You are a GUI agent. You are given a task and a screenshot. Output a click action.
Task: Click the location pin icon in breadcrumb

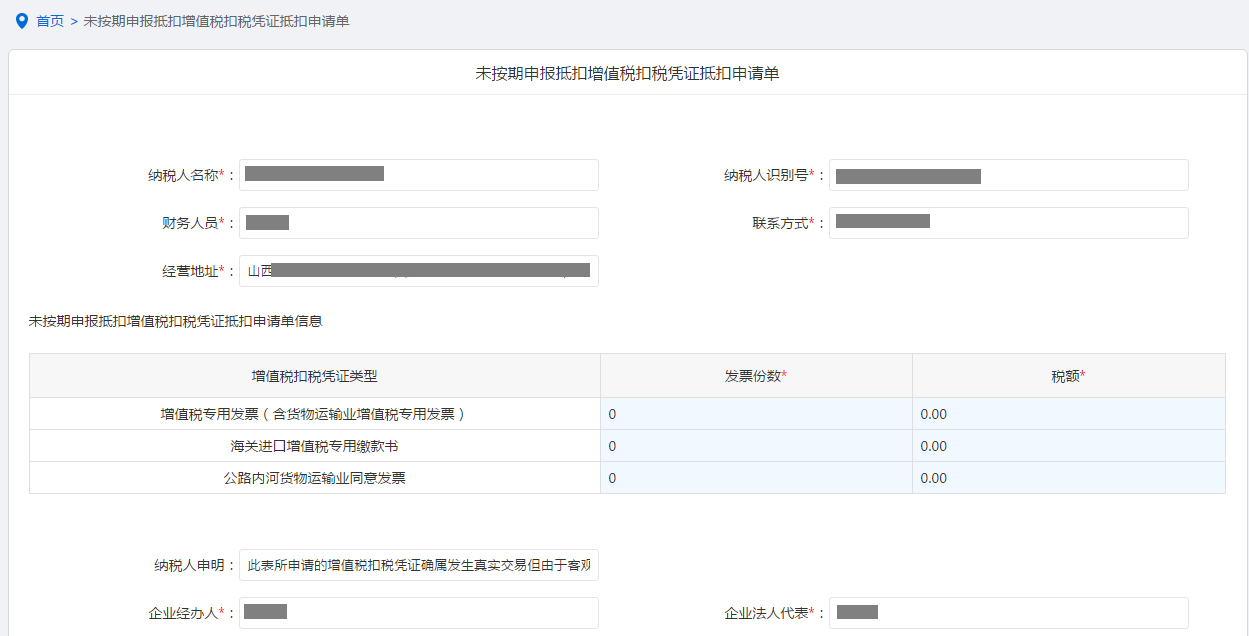[x=22, y=21]
